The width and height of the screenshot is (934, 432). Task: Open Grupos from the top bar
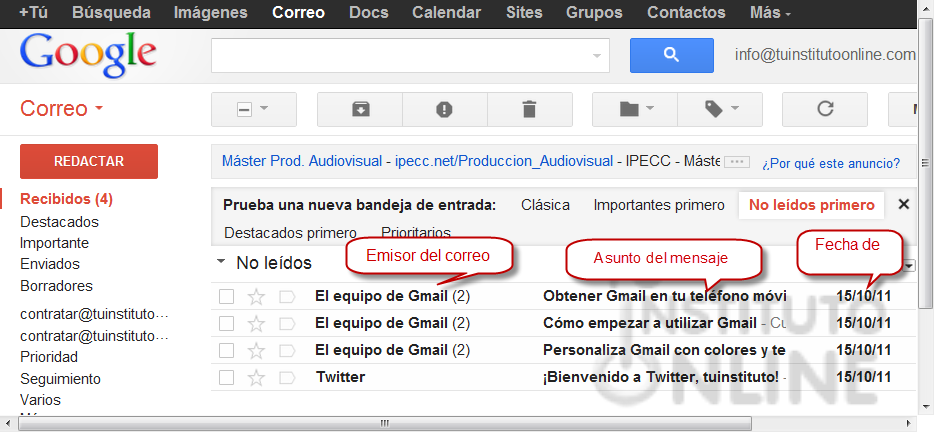pos(594,13)
